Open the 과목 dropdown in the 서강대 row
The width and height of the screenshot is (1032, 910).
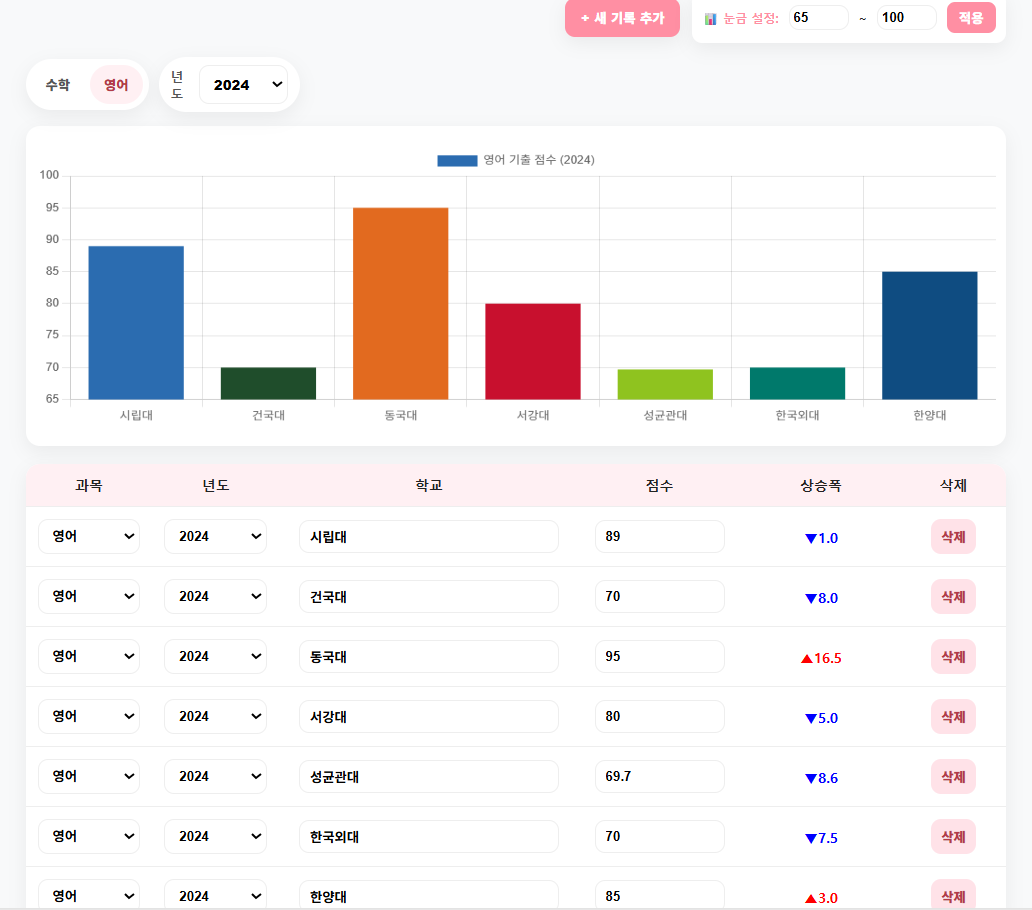point(89,716)
